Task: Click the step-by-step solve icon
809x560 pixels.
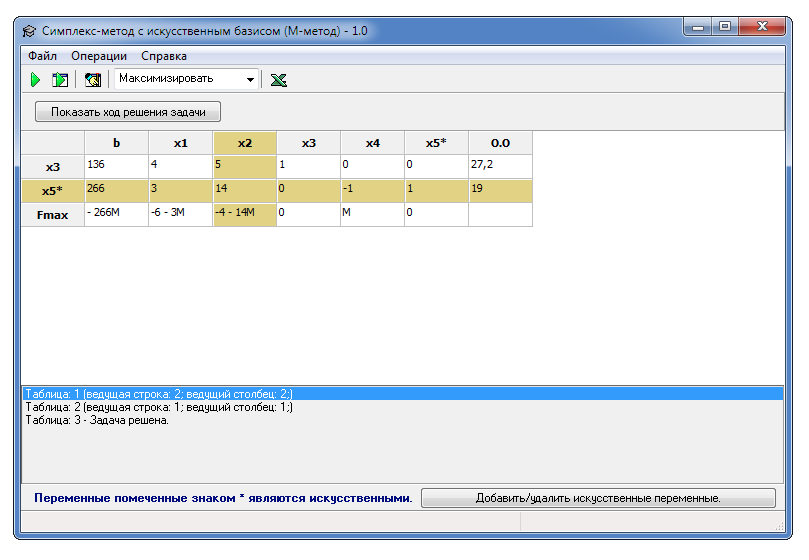Action: tap(60, 79)
